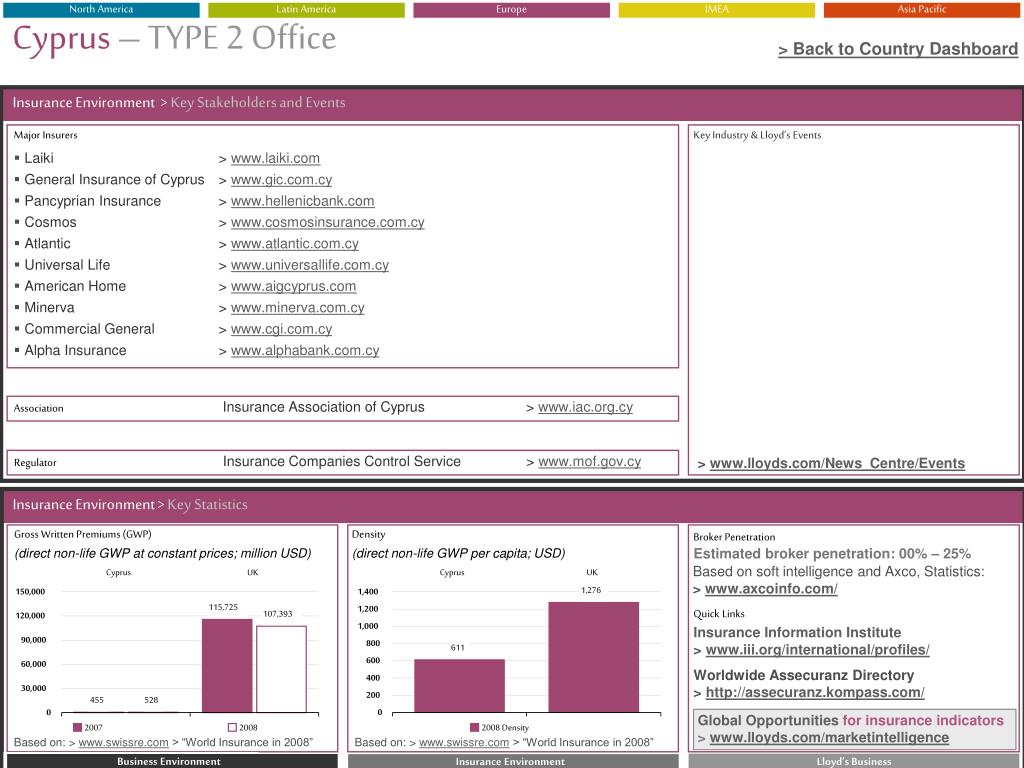This screenshot has height=768, width=1024.
Task: Click Commercial General entry
Action: click(89, 329)
